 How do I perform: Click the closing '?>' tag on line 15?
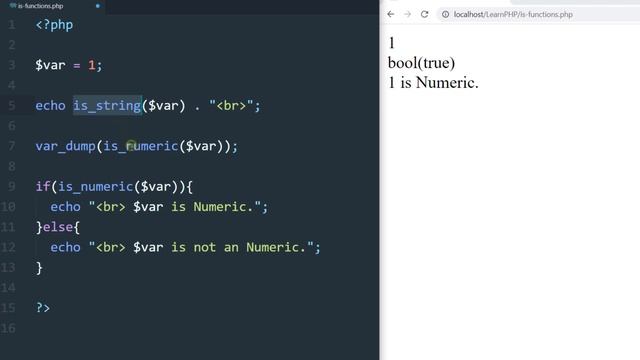pos(43,308)
